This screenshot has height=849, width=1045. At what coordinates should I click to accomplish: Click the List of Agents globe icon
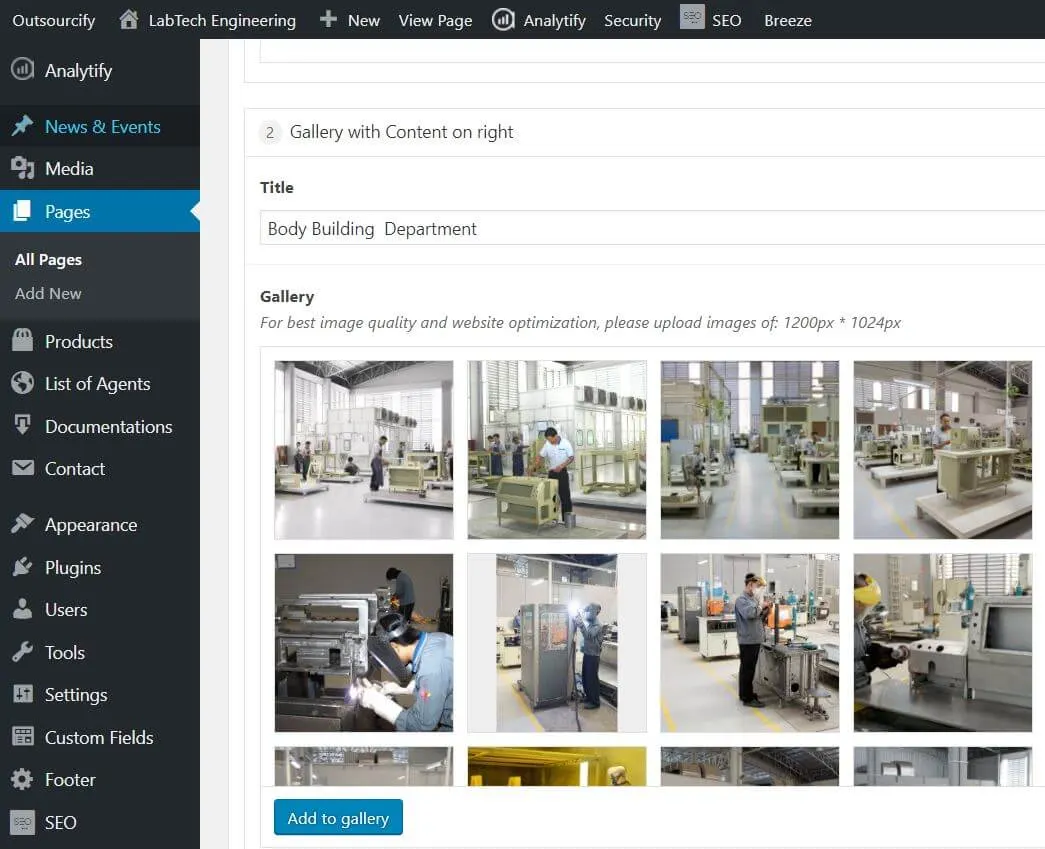point(22,383)
